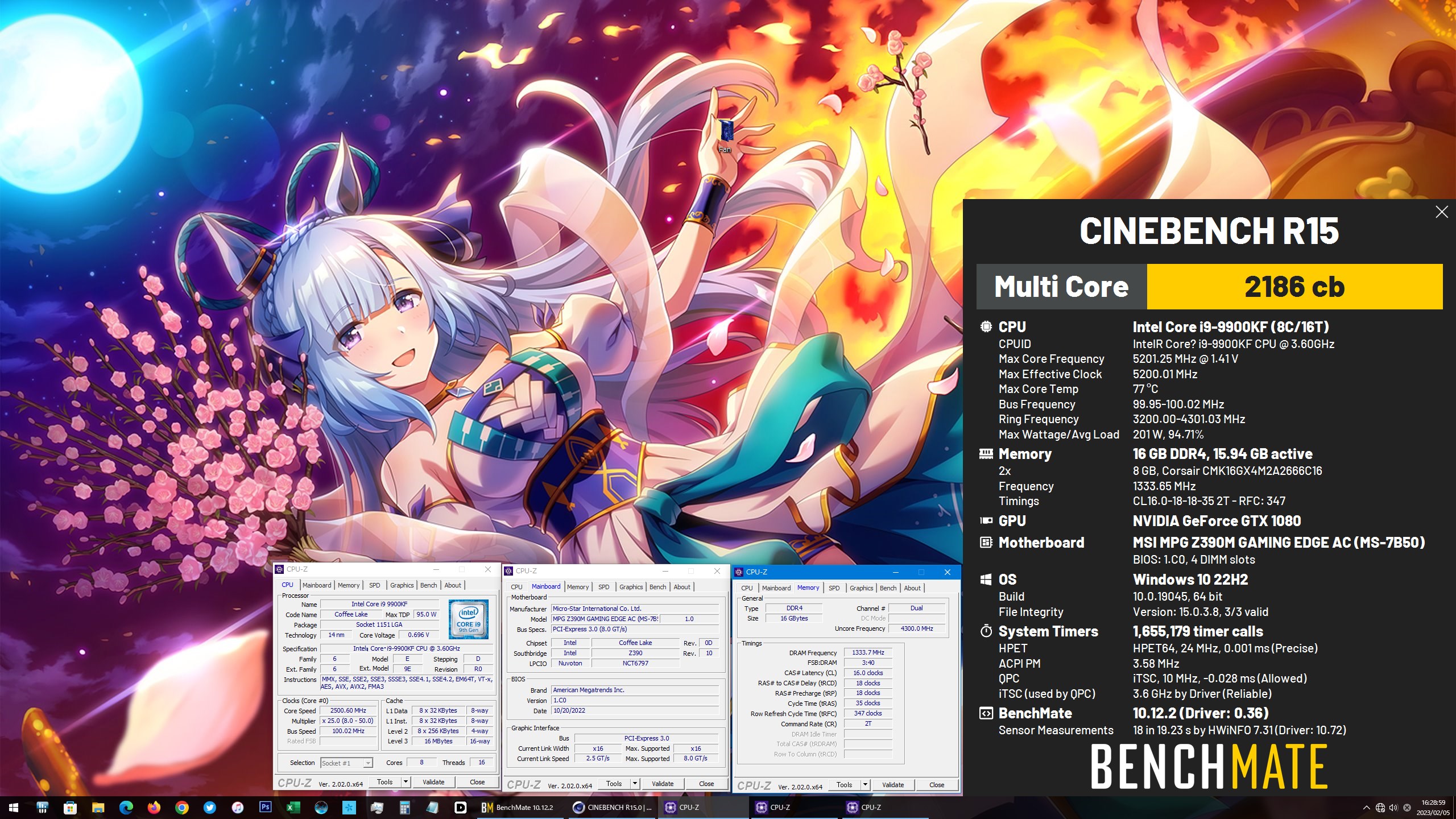Open the Calculator taskbar icon

[404, 807]
